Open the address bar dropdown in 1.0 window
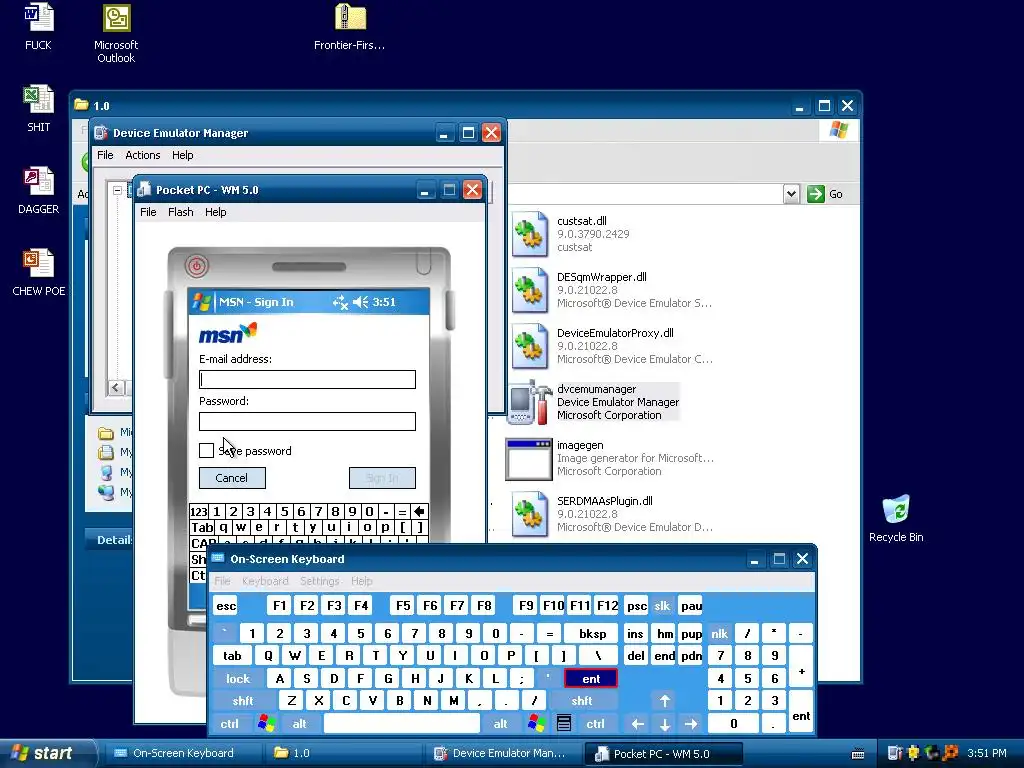Viewport: 1024px width, 768px height. pyautogui.click(x=791, y=194)
